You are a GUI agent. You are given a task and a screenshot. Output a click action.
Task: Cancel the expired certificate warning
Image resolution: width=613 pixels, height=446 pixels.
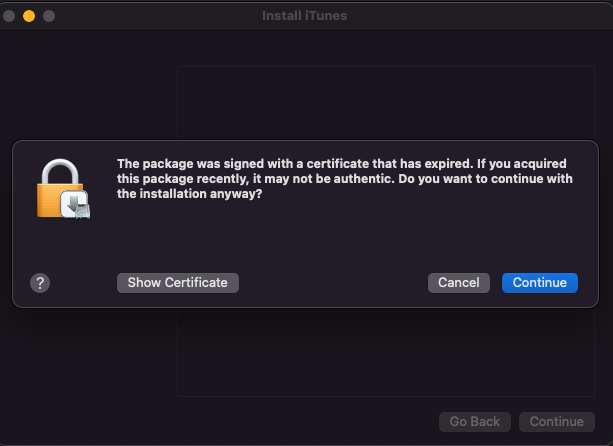click(459, 283)
